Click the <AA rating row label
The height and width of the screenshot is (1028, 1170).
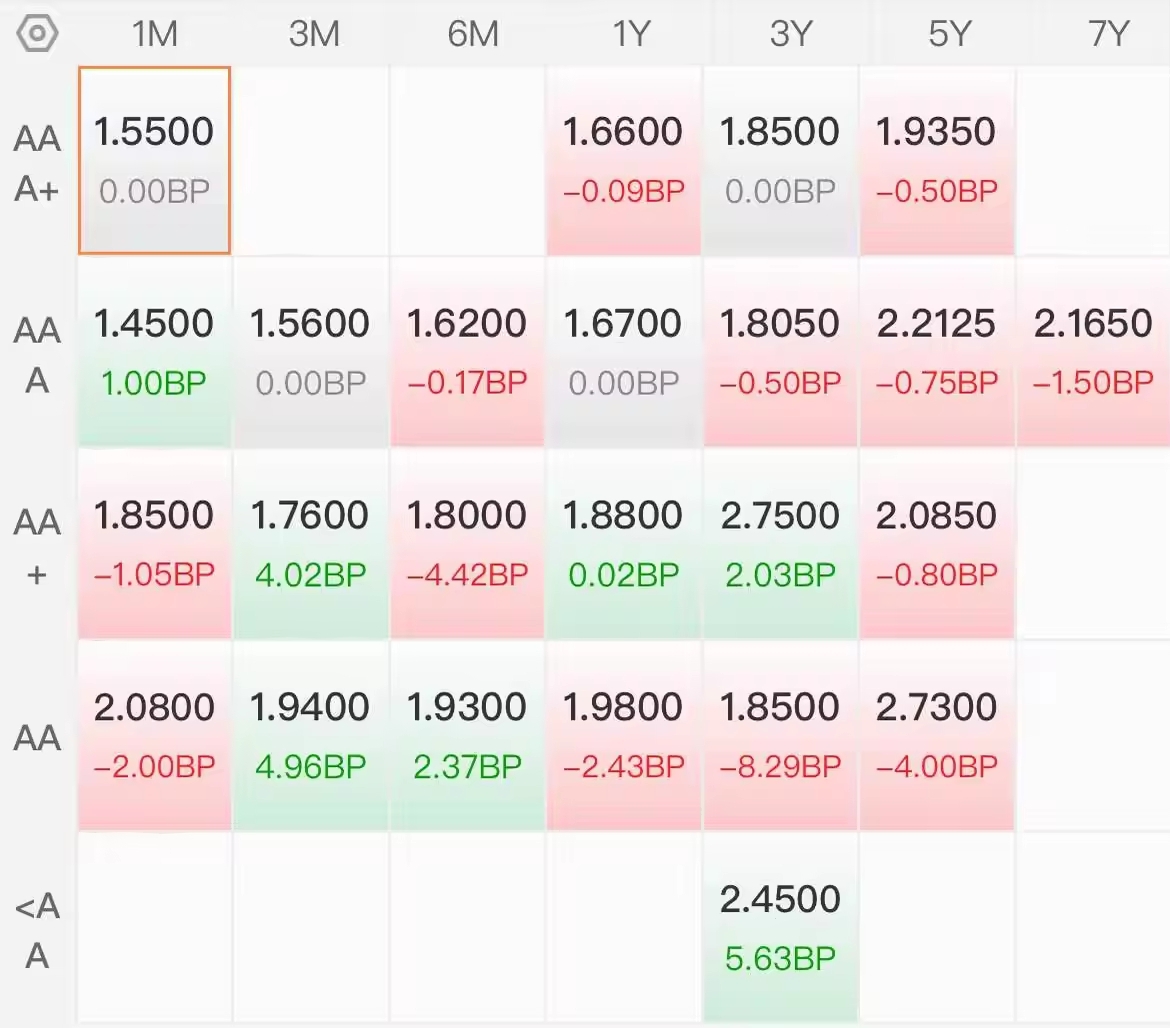(37, 931)
